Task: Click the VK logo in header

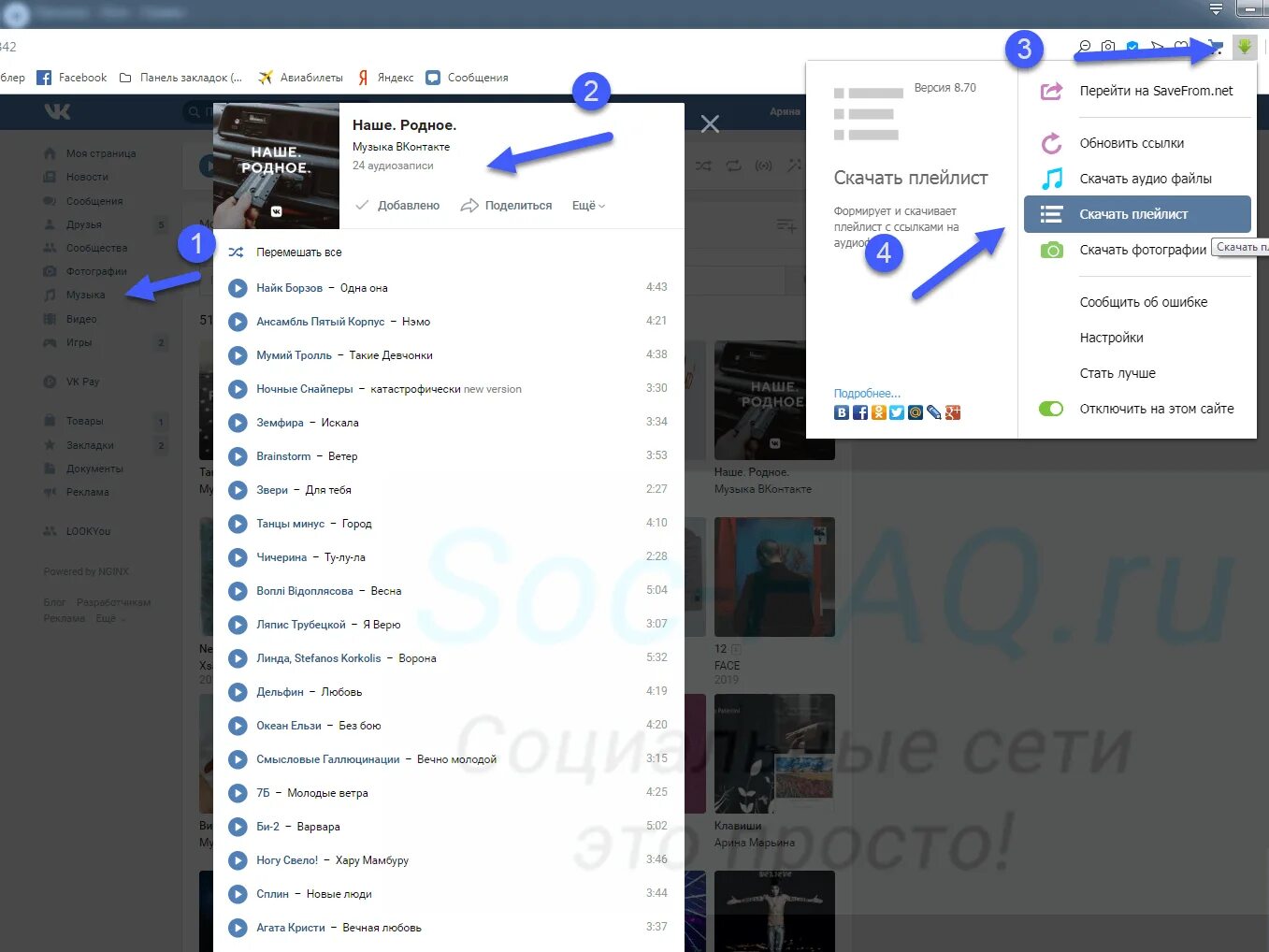Action: [57, 111]
